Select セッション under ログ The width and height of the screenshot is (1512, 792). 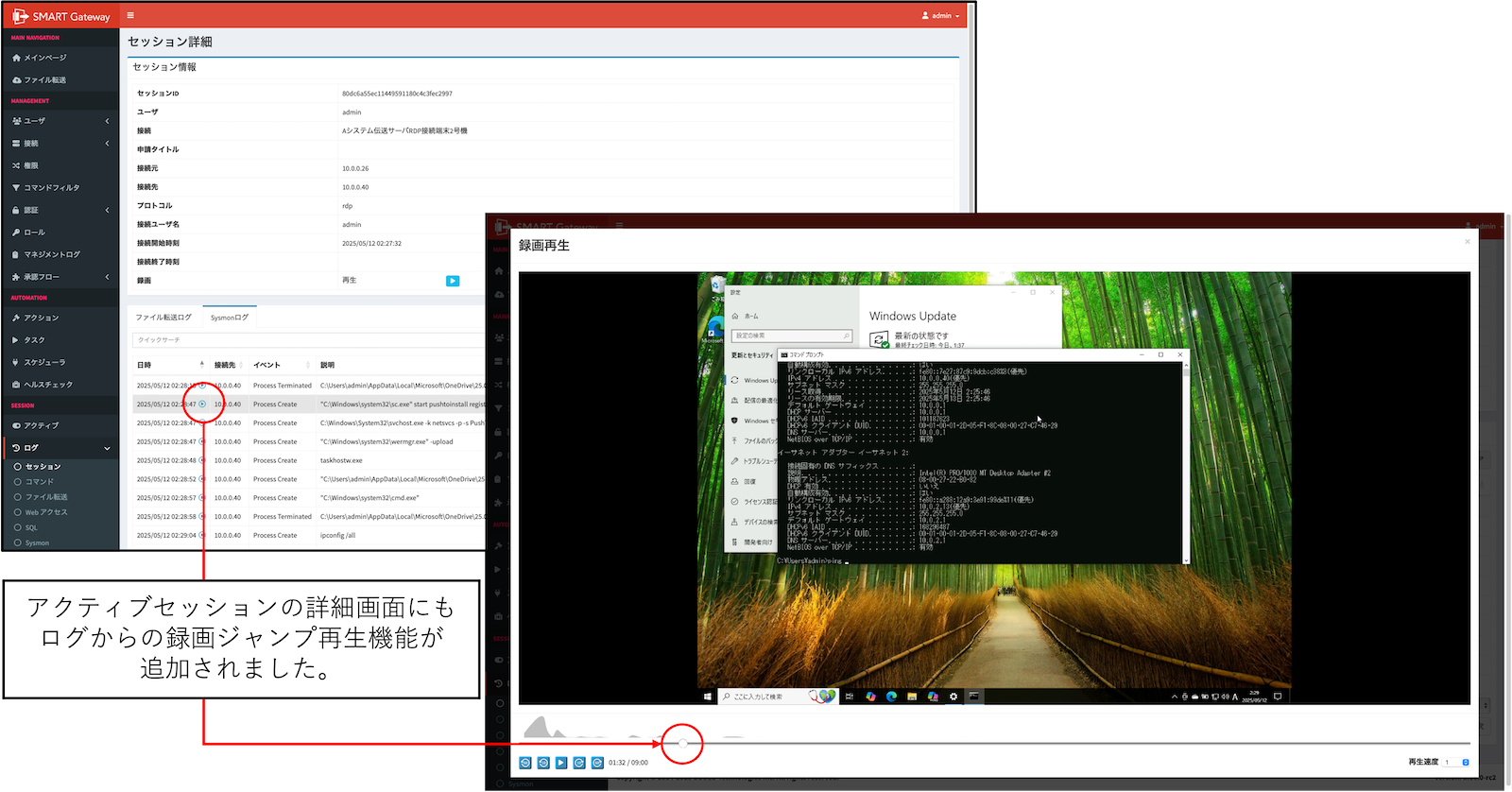(x=43, y=467)
